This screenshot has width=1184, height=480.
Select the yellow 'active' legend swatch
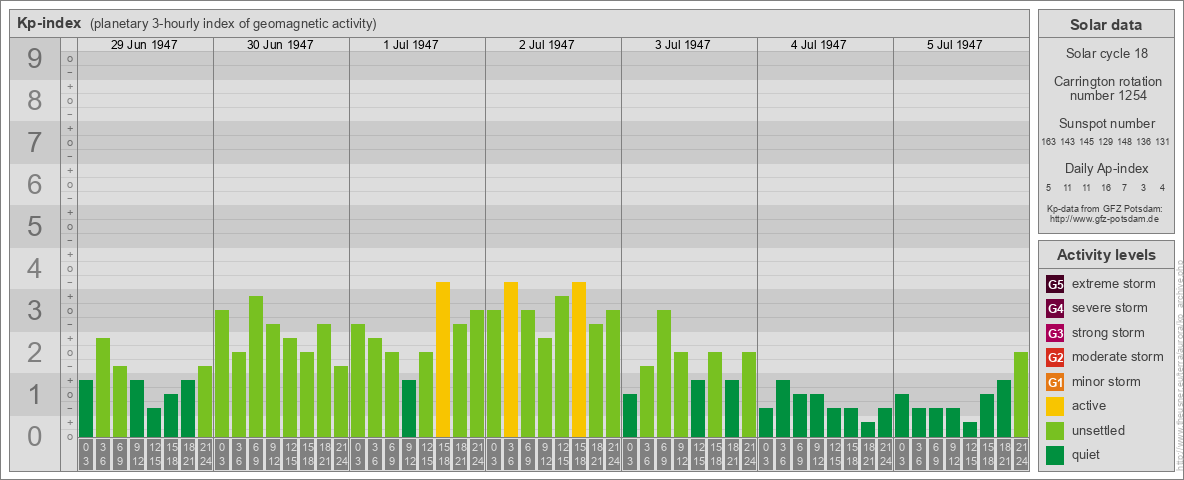(1055, 406)
